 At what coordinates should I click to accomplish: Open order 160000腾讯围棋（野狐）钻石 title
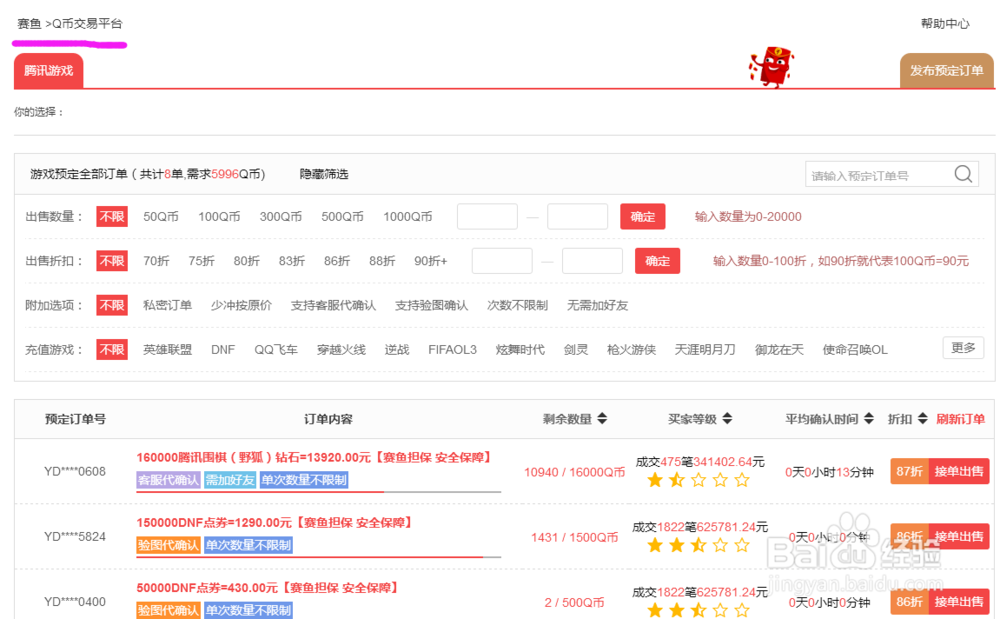pos(314,457)
